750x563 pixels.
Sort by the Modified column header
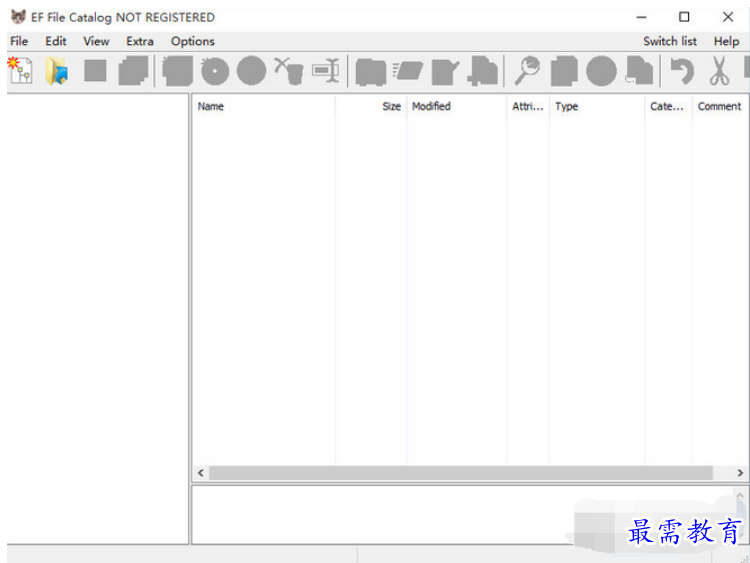(x=457, y=106)
